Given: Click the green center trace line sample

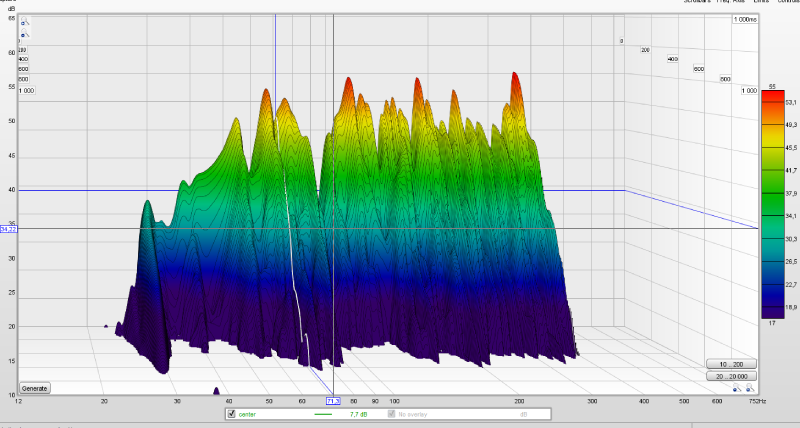Looking at the screenshot, I should coord(323,413).
